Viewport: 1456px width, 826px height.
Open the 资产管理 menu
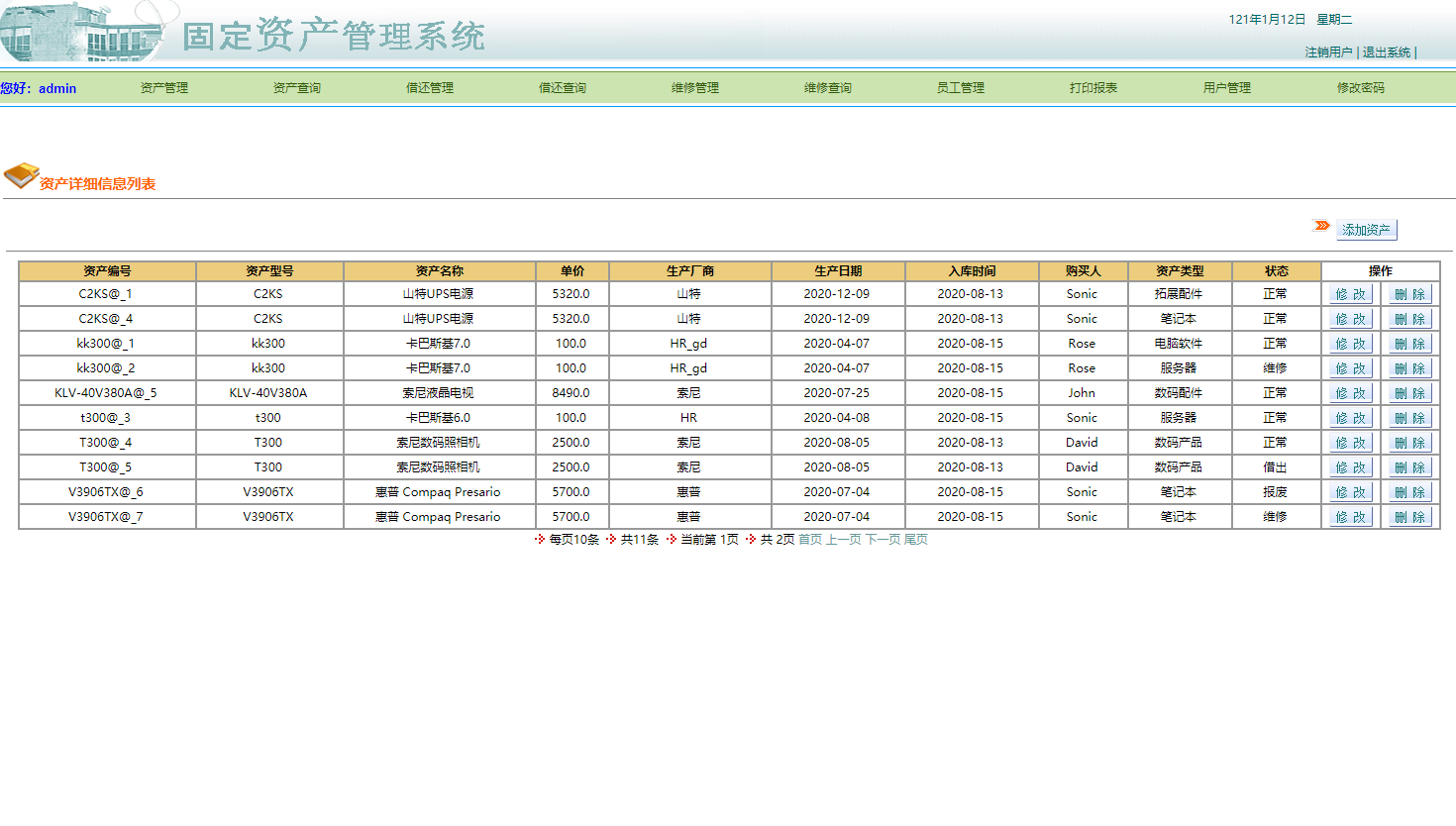coord(162,87)
